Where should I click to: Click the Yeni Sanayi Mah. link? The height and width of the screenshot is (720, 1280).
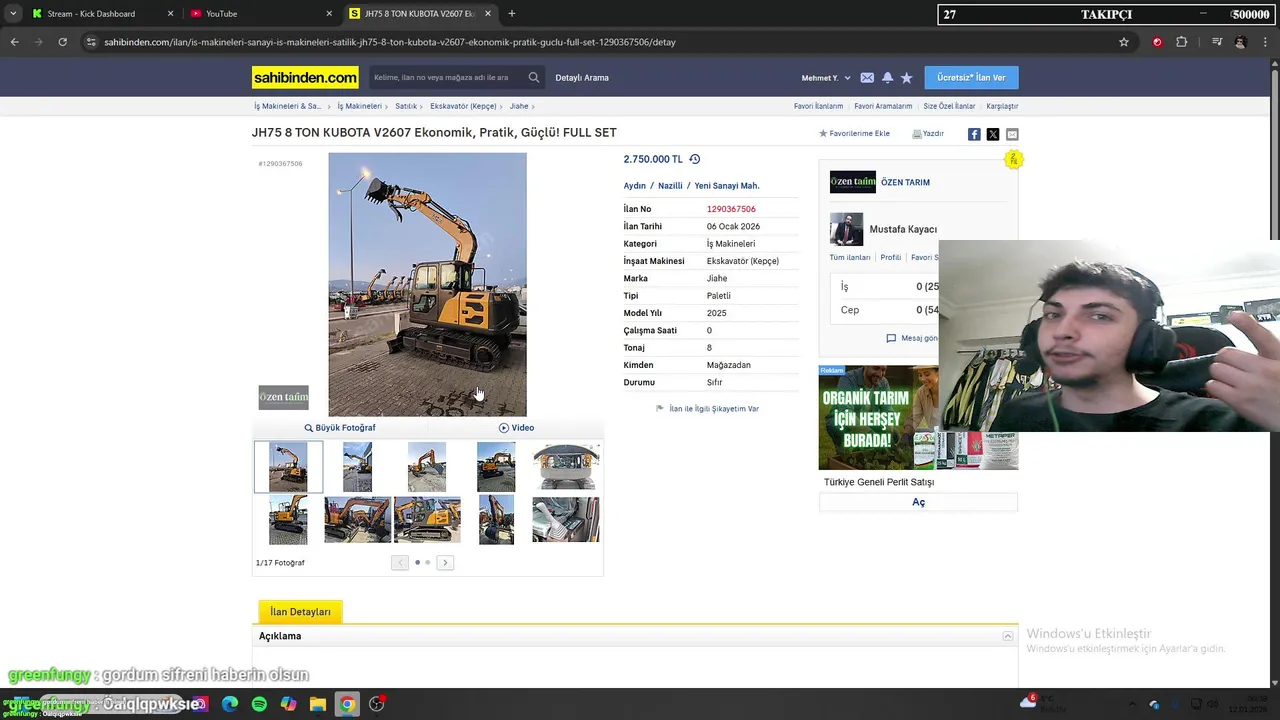click(x=727, y=186)
